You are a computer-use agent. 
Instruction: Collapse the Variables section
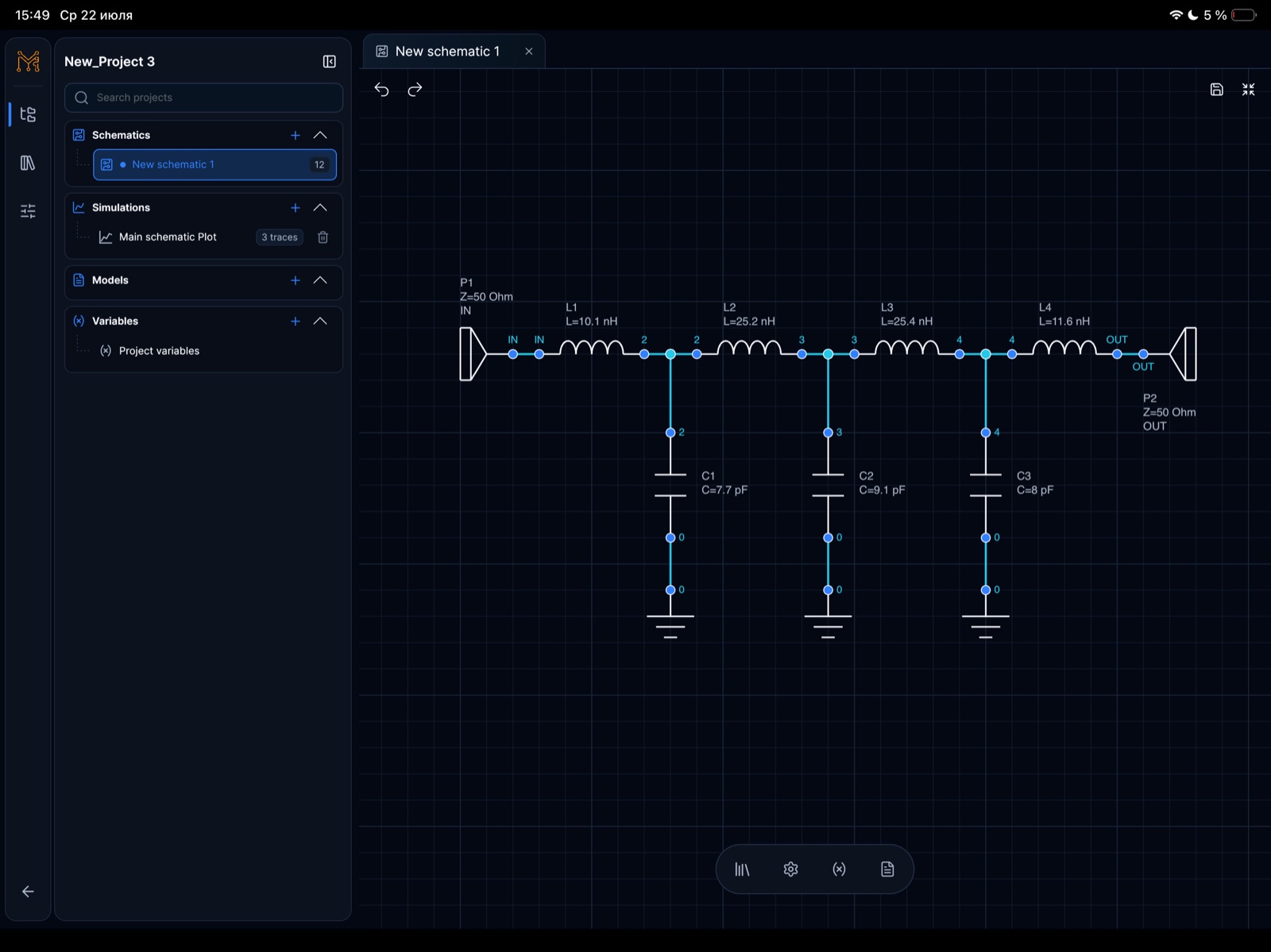320,322
